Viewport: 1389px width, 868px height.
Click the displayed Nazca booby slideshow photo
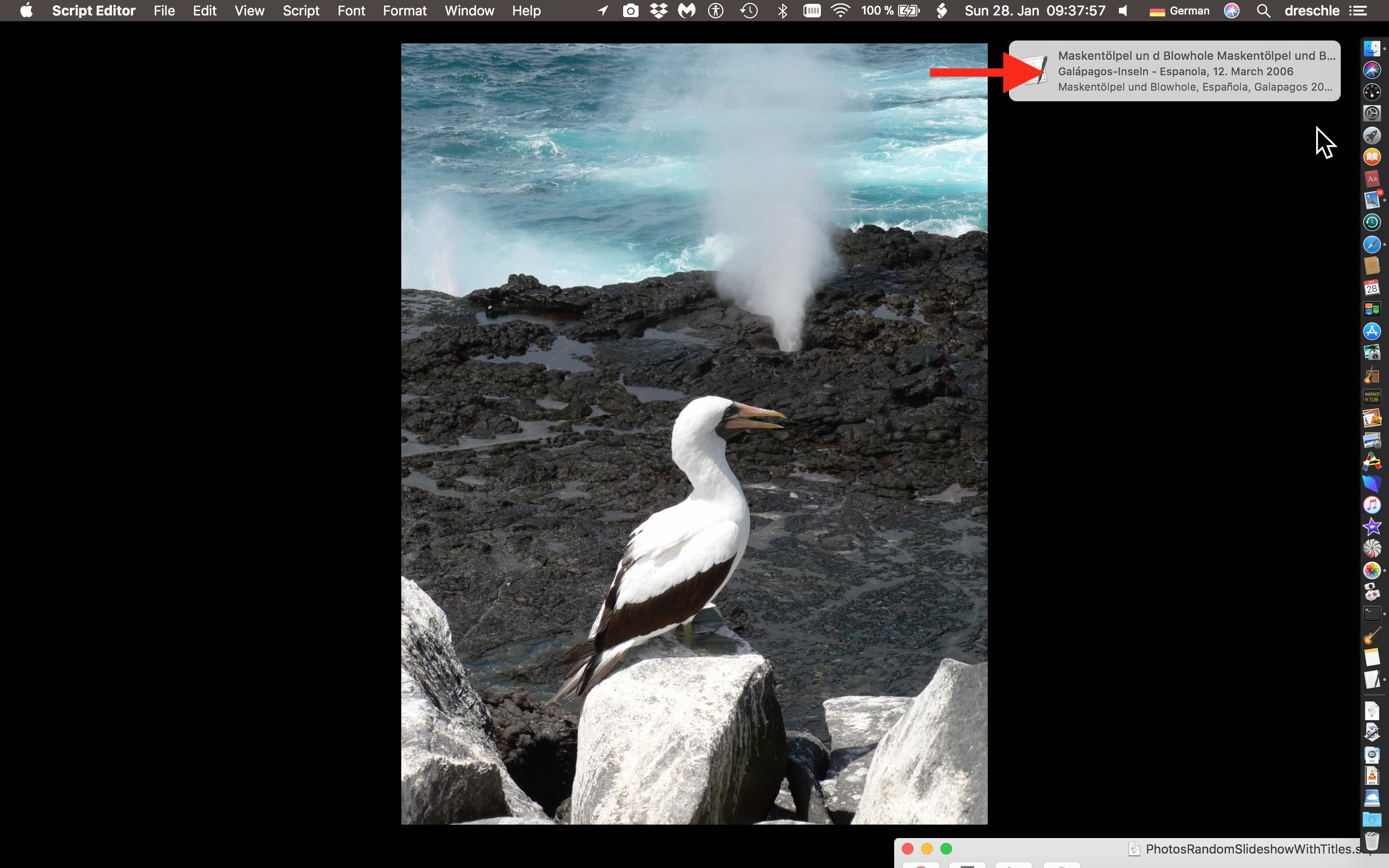click(694, 434)
